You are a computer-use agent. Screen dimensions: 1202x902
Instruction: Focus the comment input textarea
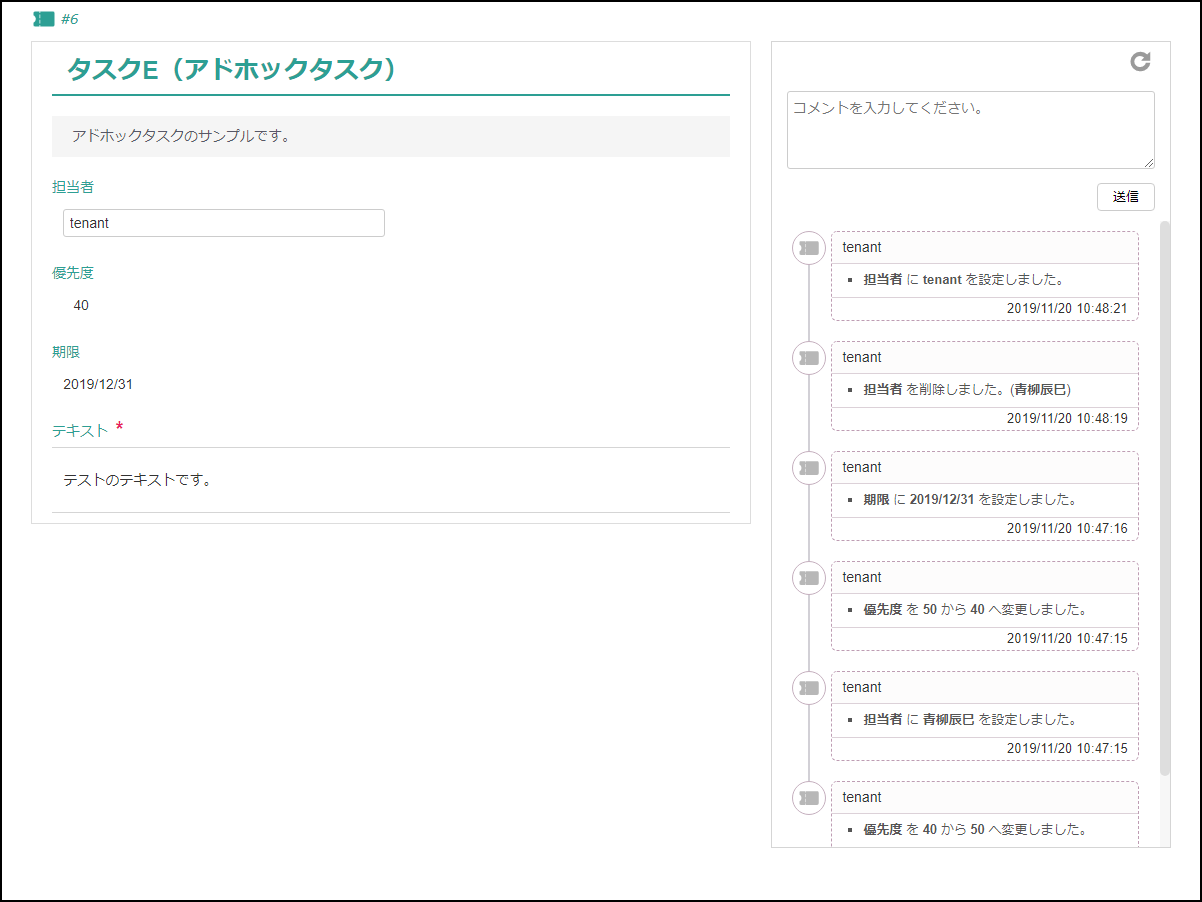[971, 130]
